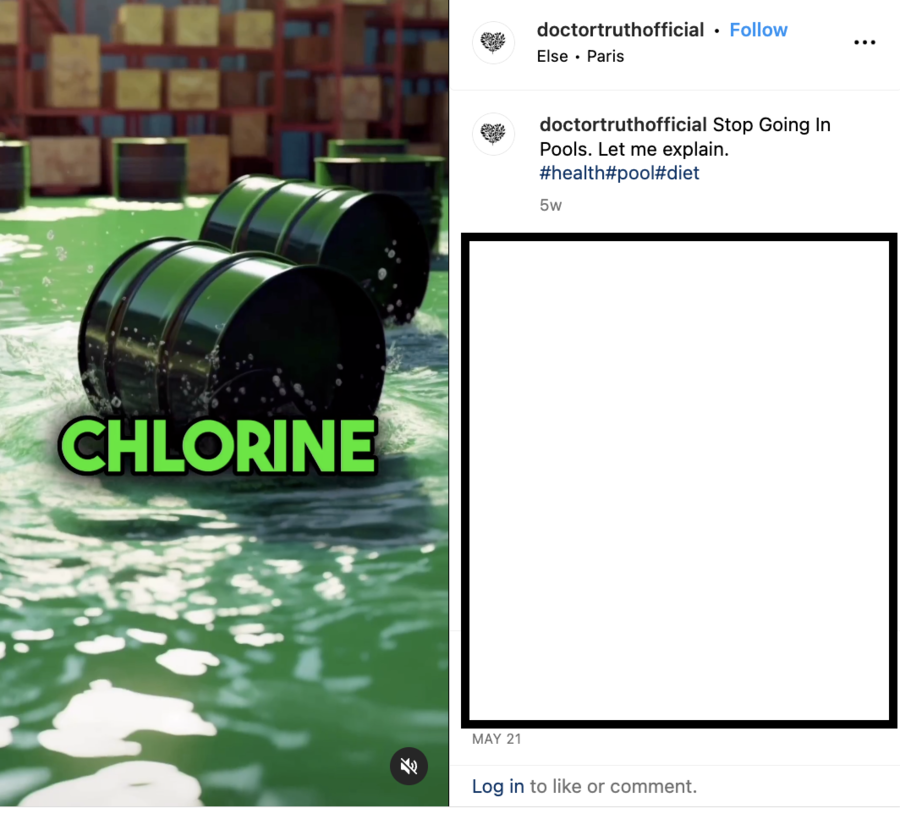Click inside the blank comments area
Screen dimensions: 900x814
point(679,480)
